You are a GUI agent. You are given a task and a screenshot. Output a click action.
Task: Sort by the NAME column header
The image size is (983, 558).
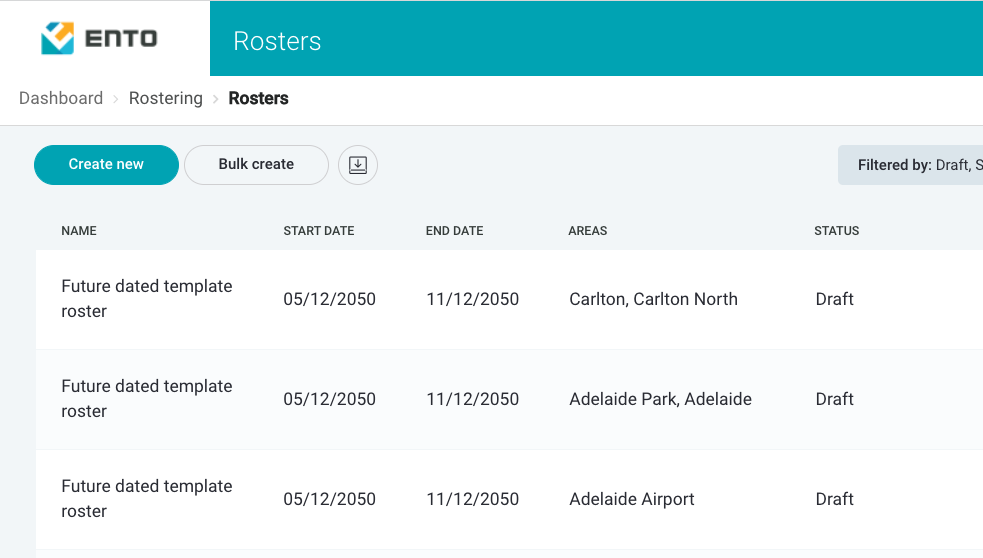click(79, 231)
